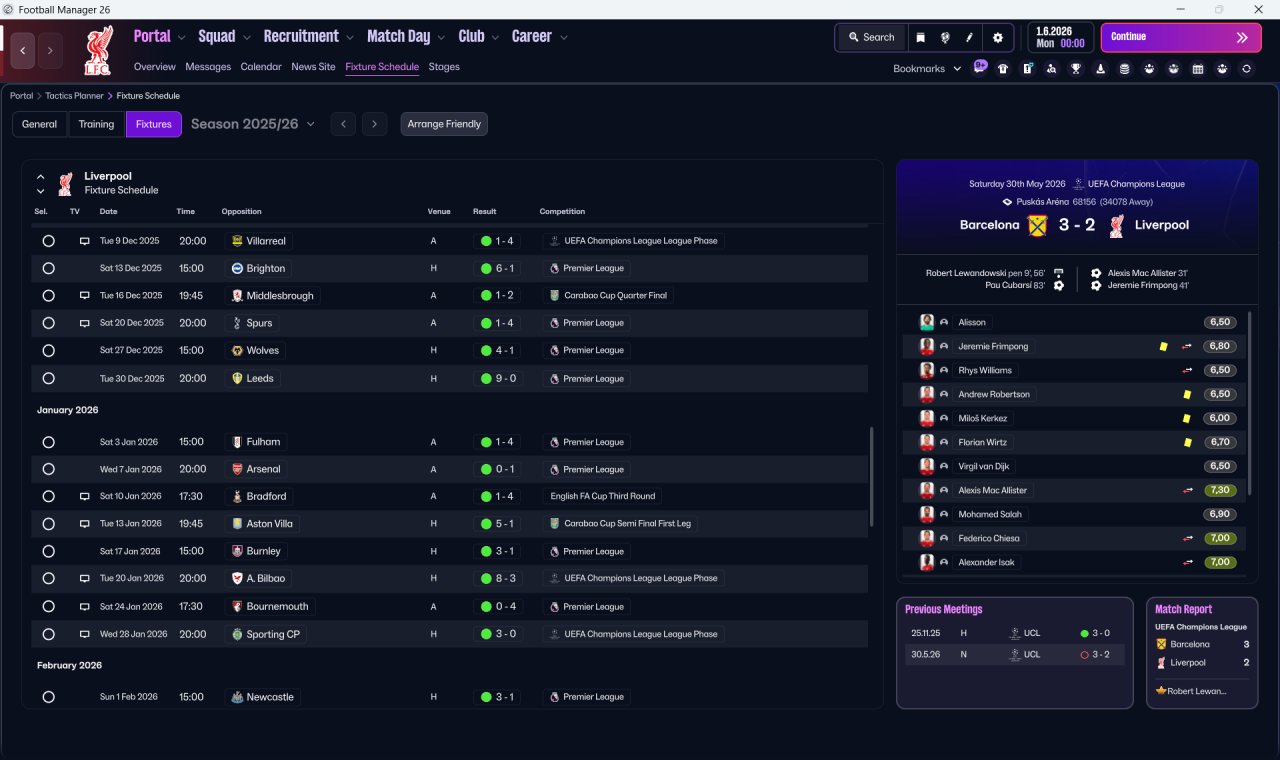This screenshot has height=760, width=1280.
Task: Click the 9 - 0 result against Leeds
Action: 497,379
